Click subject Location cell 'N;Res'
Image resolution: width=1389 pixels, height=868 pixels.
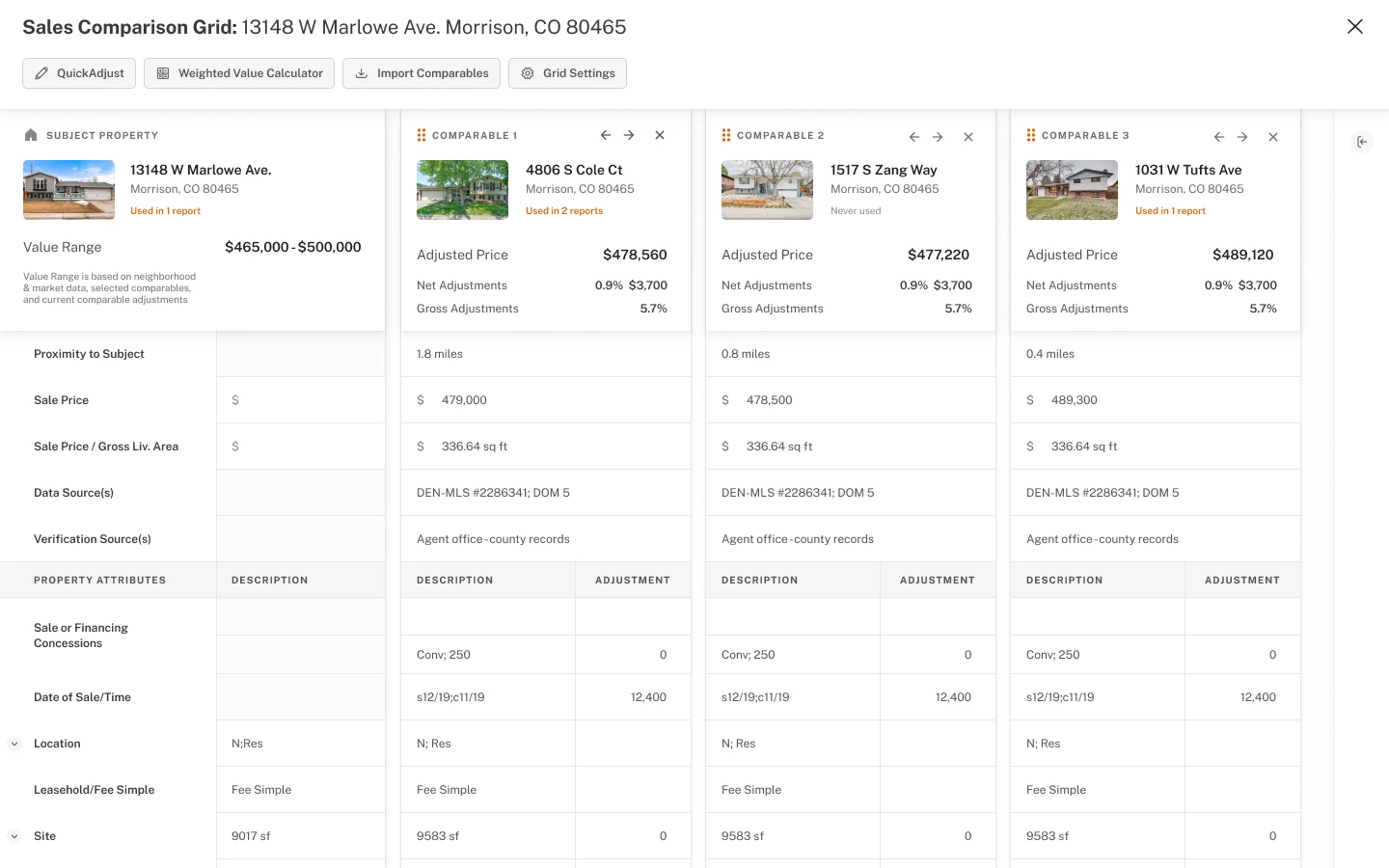coord(301,744)
